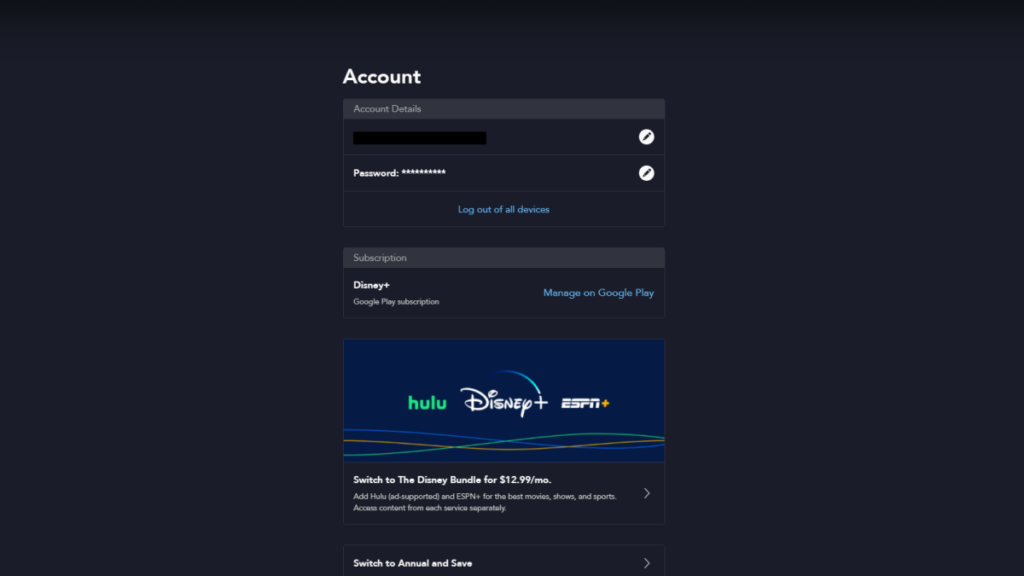The width and height of the screenshot is (1024, 576).
Task: Click the Disney+ logo in the bundle banner
Action: 504,394
